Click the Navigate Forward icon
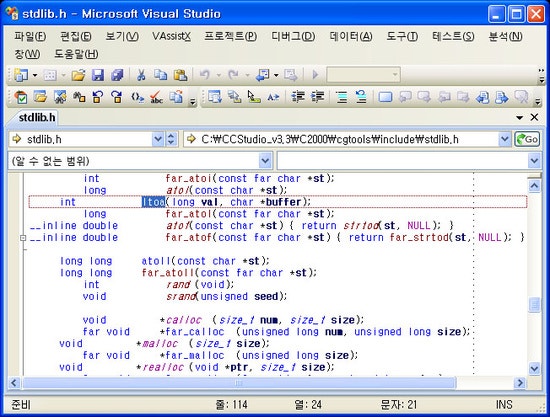This screenshot has height=417, width=550. coord(291,75)
